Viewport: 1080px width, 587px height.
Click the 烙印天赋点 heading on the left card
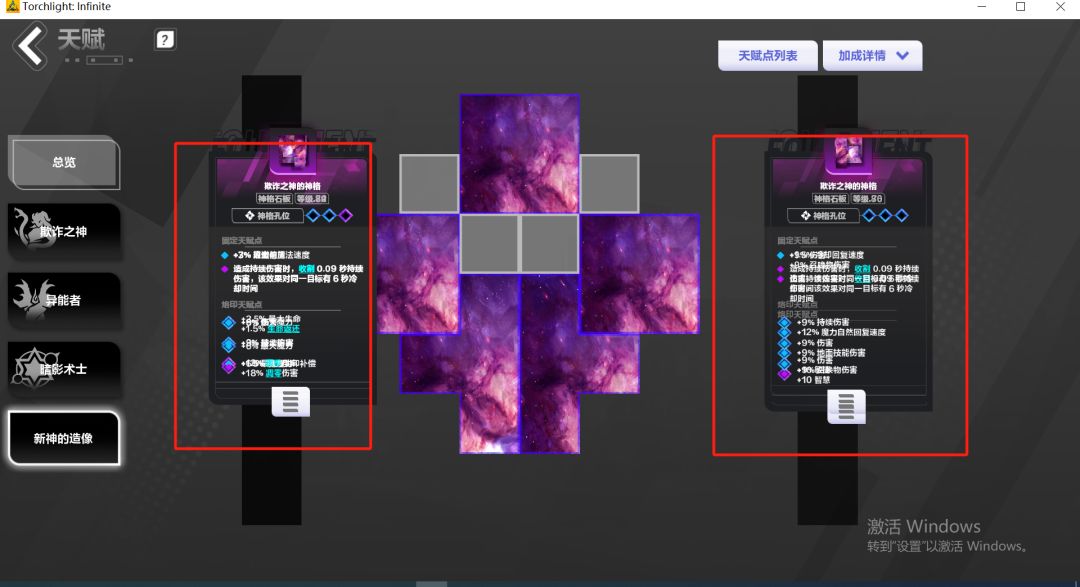[x=242, y=305]
